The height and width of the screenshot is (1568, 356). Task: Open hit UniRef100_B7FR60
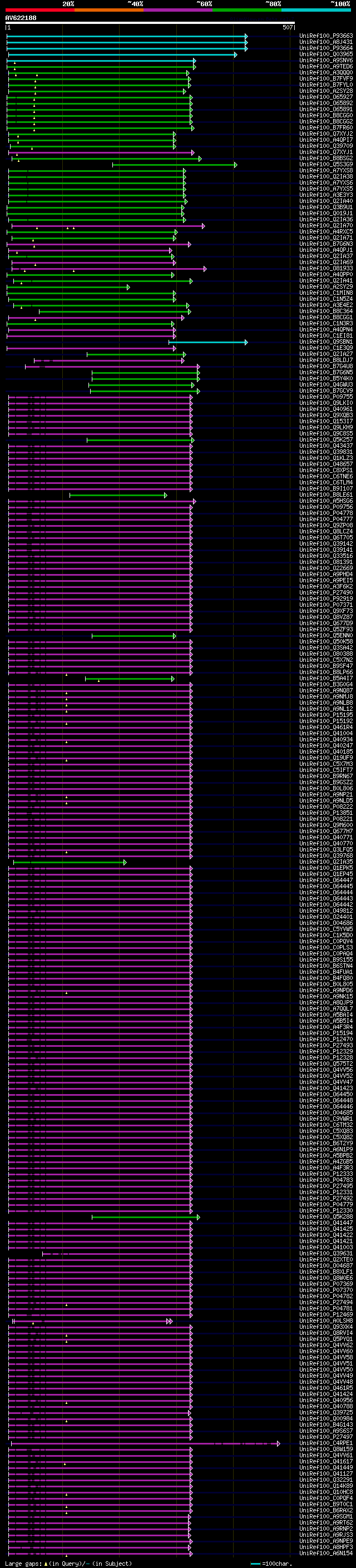point(326,128)
